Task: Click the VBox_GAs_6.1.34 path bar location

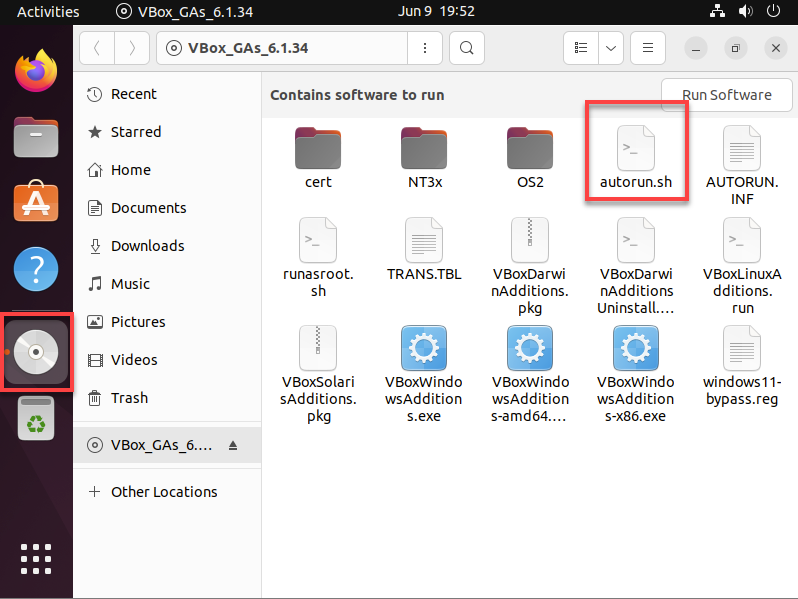Action: (x=284, y=48)
